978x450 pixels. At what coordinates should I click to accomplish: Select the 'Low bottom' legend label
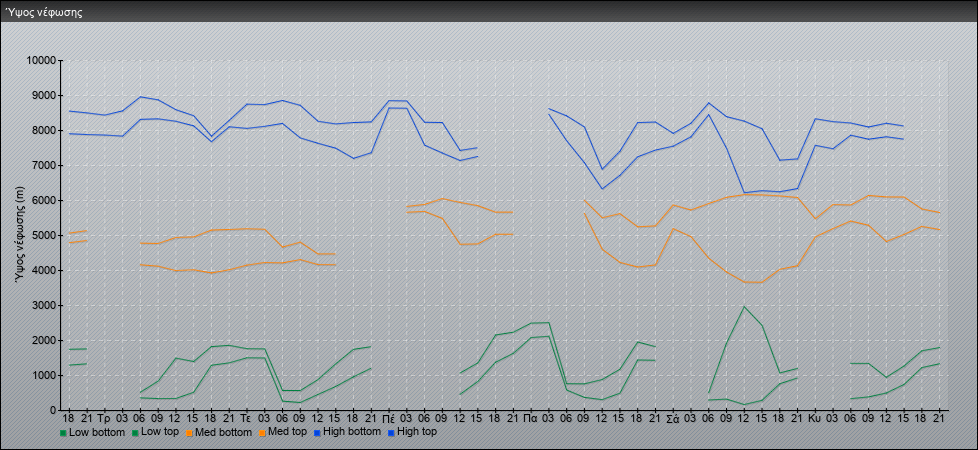point(97,432)
